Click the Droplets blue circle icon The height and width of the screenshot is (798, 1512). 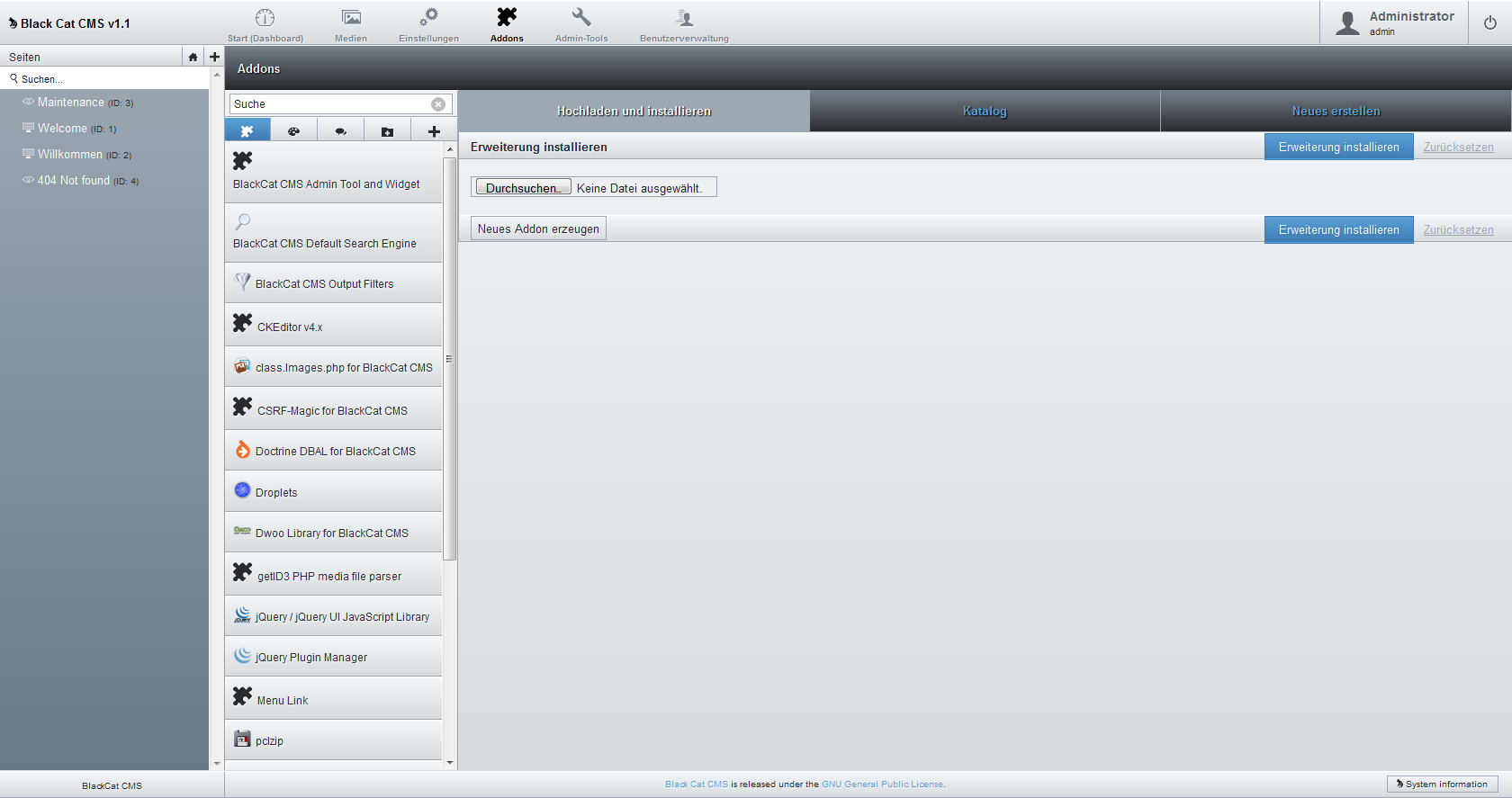click(x=242, y=490)
